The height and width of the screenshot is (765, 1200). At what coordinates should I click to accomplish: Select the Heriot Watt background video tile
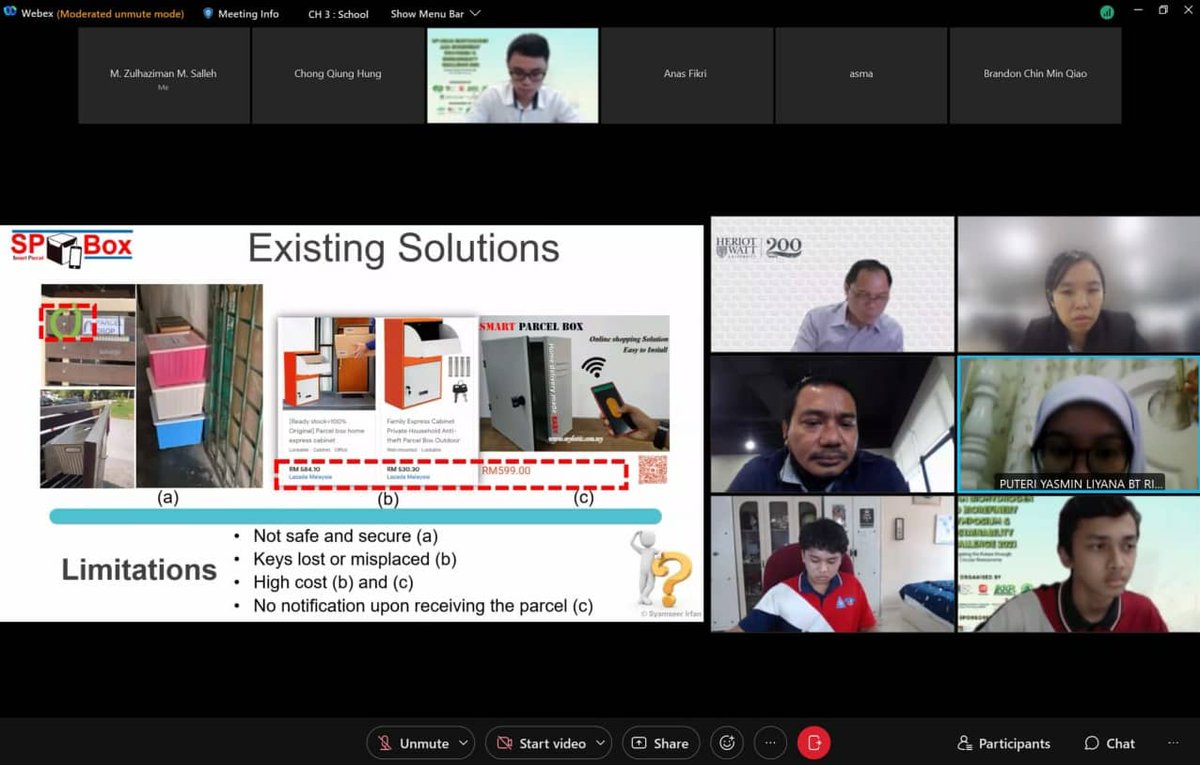833,284
